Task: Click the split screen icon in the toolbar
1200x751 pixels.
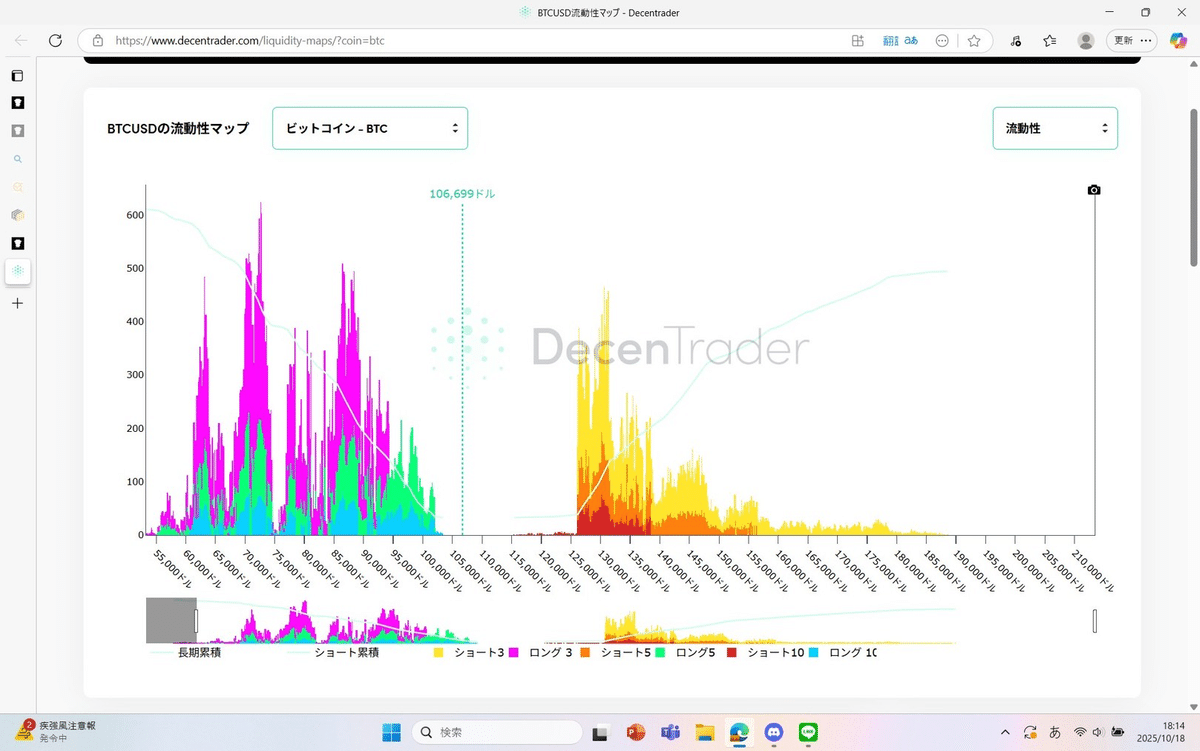Action: [x=856, y=41]
